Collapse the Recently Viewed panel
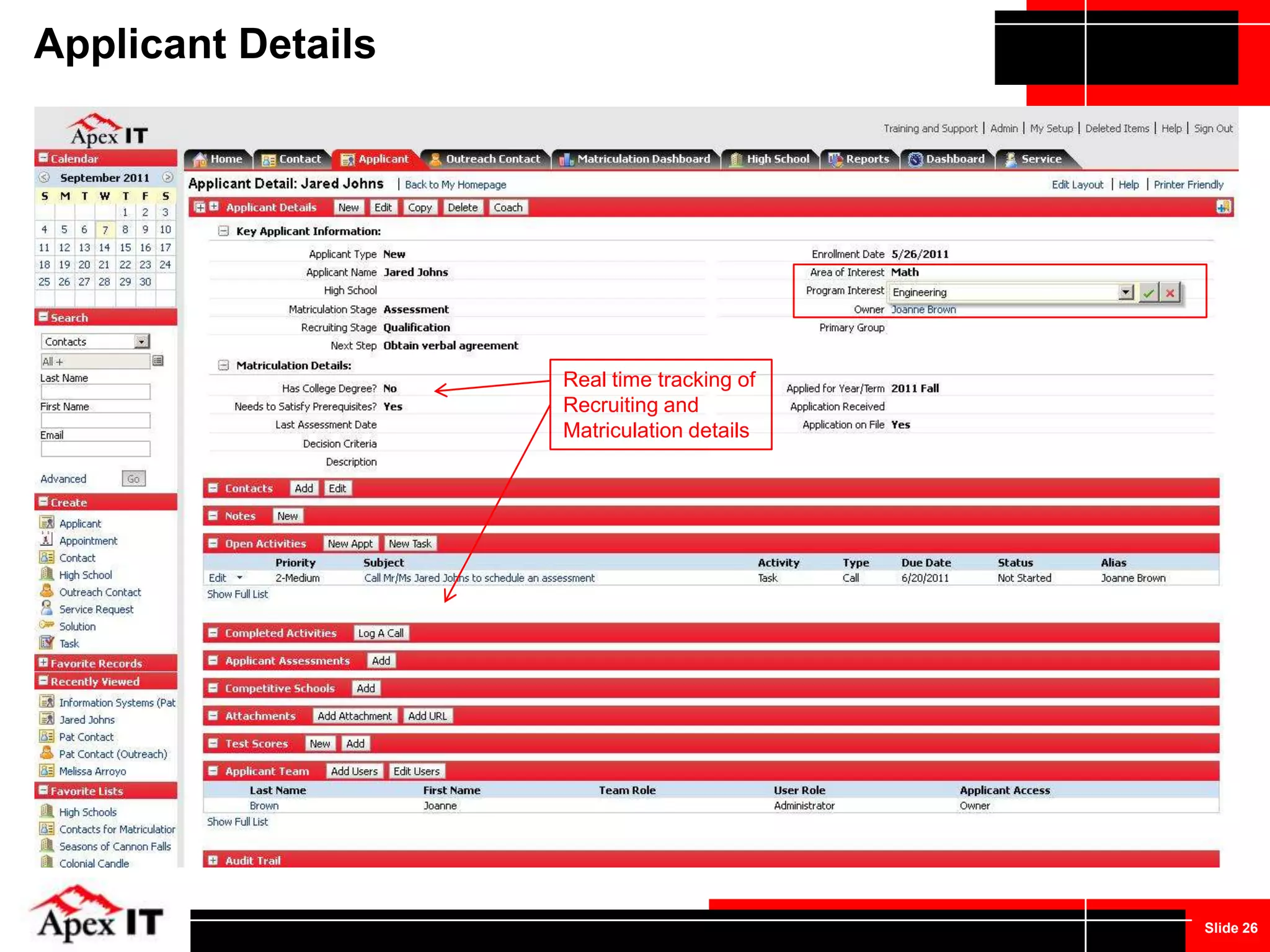 (x=43, y=681)
